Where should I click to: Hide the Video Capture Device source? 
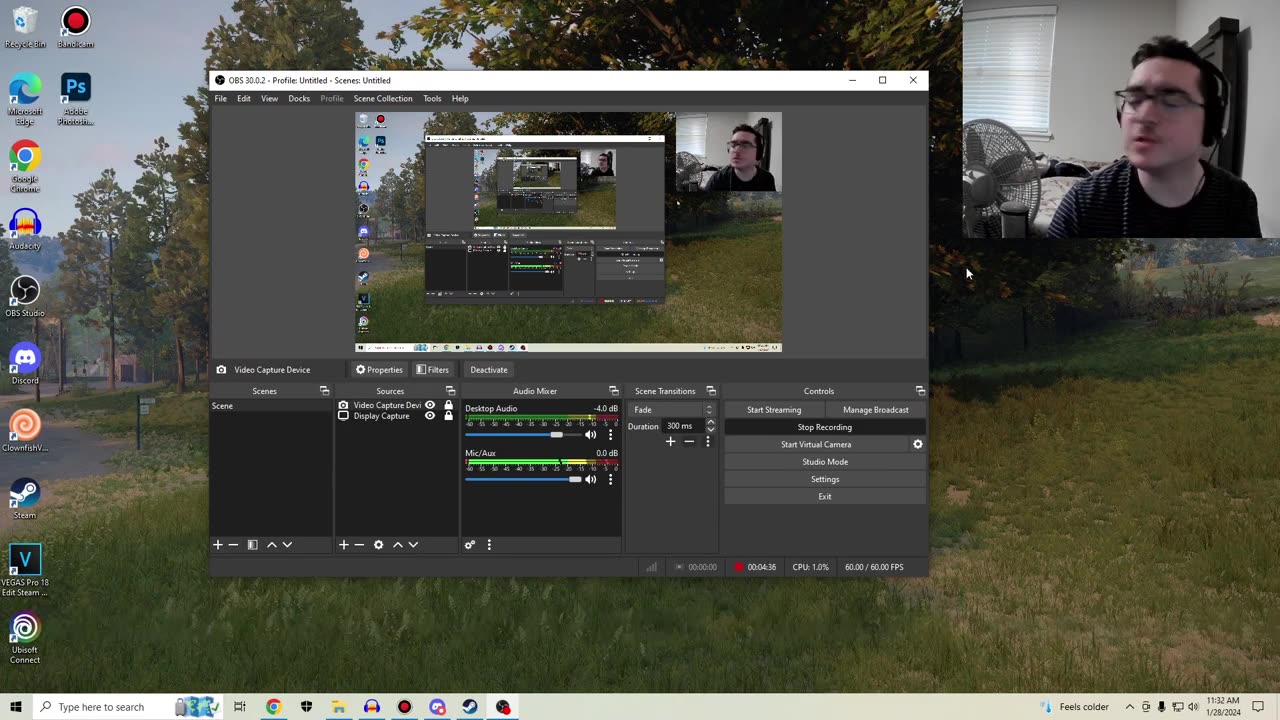(x=430, y=406)
